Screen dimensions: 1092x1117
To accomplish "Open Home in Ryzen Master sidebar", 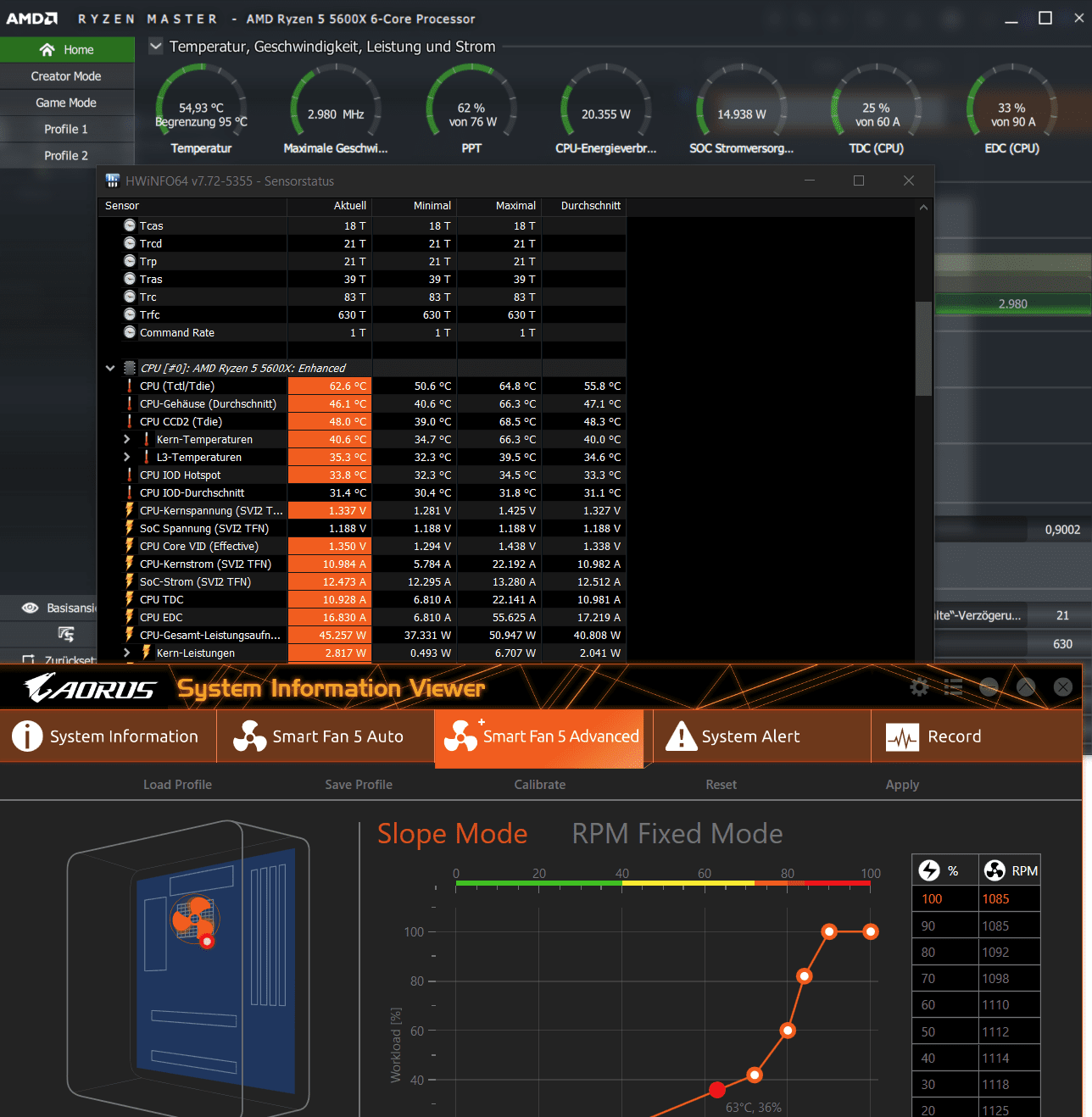I will [67, 50].
